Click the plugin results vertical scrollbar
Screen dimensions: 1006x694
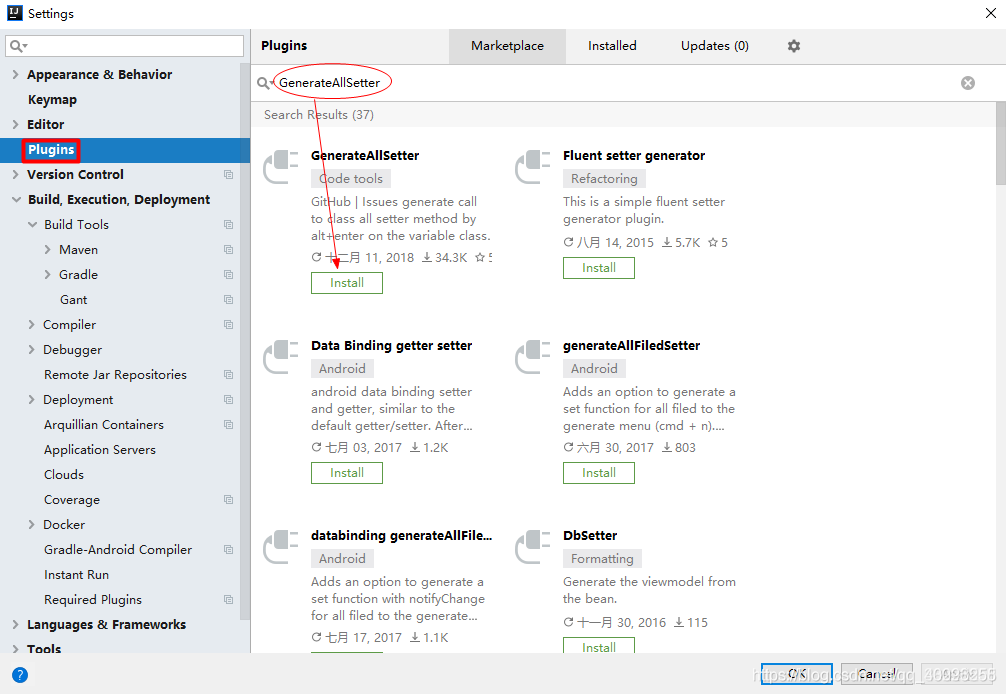click(x=1001, y=143)
